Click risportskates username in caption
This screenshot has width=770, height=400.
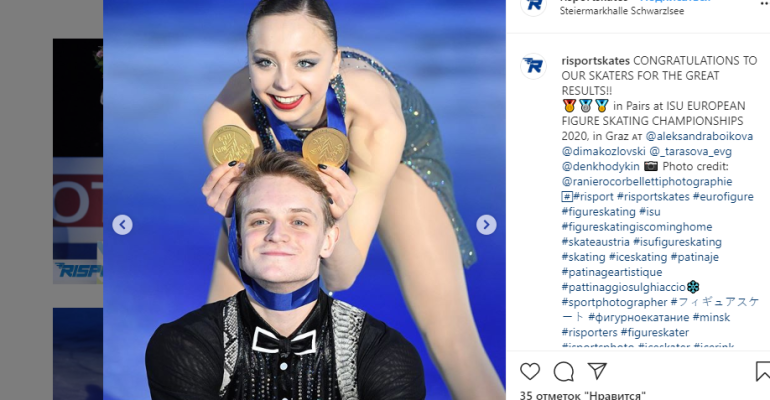596,60
